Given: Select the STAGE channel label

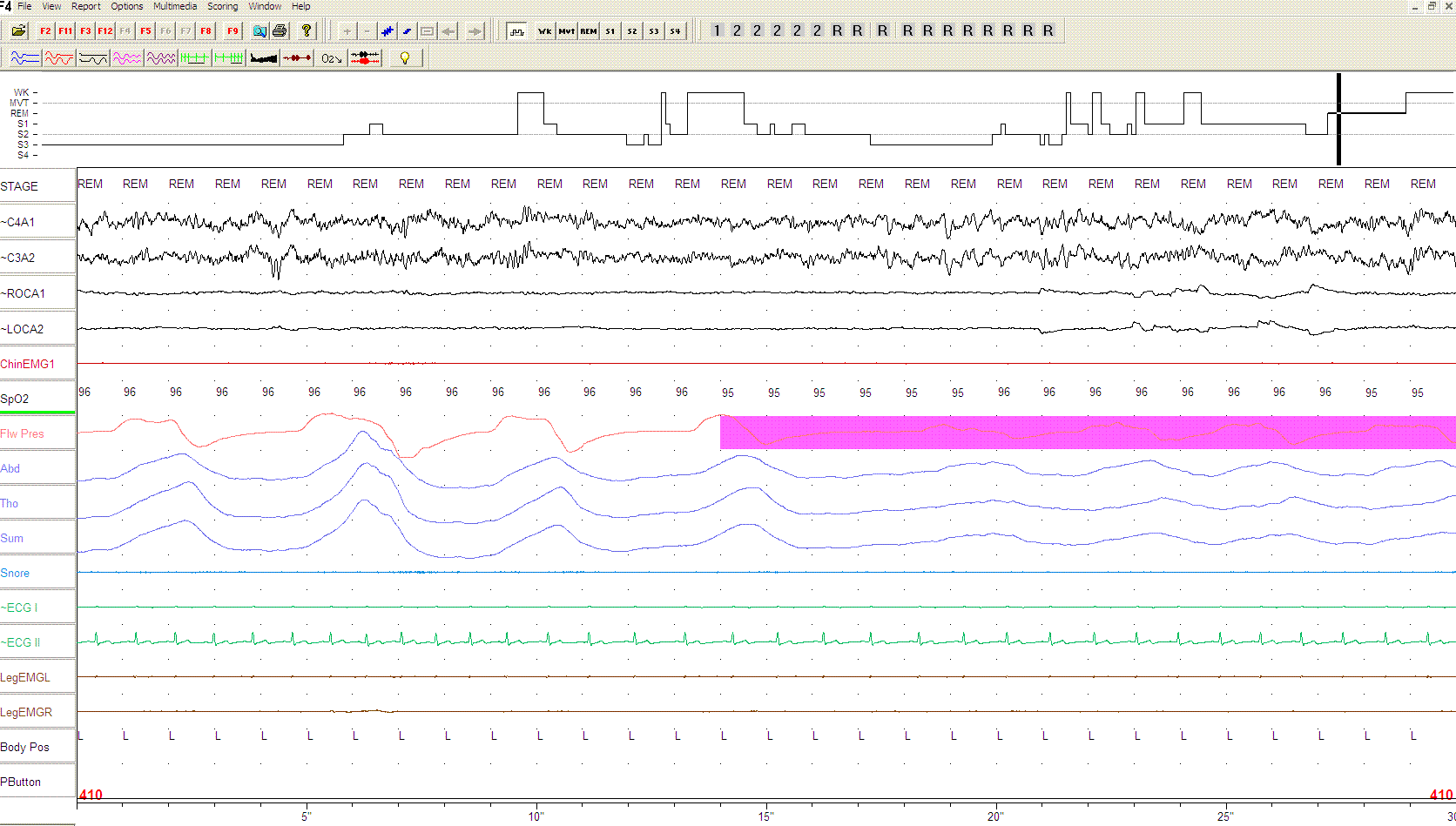Looking at the screenshot, I should coord(37,186).
